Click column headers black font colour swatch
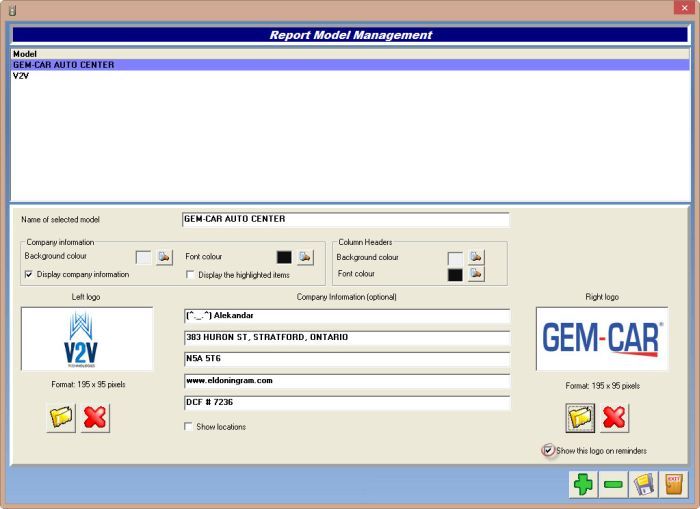 coord(455,275)
